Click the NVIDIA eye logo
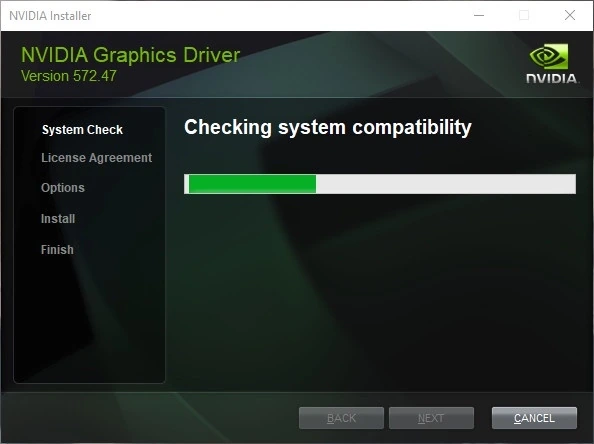The width and height of the screenshot is (594, 444). (x=549, y=56)
